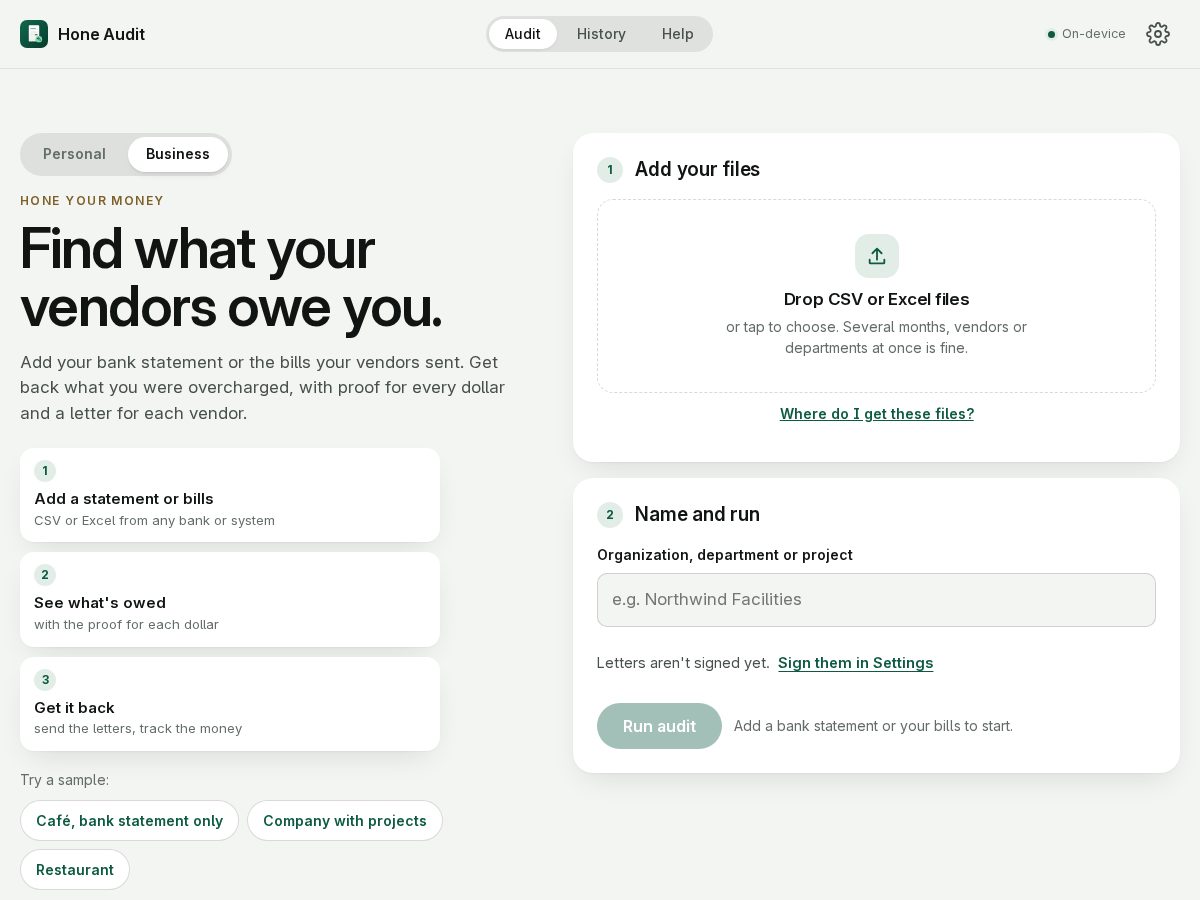The image size is (1200, 900).
Task: Open the Help tab
Action: tap(677, 34)
